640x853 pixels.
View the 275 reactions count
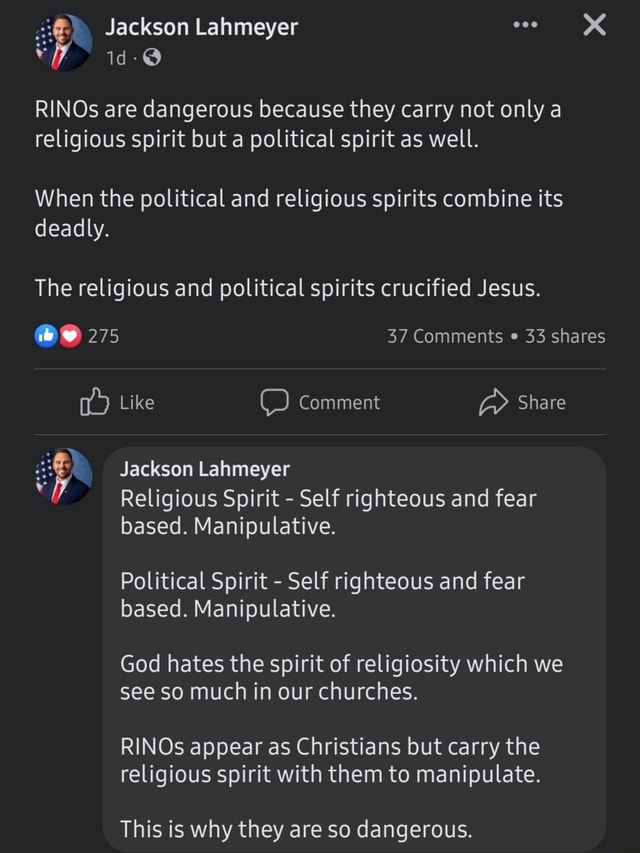(x=103, y=336)
